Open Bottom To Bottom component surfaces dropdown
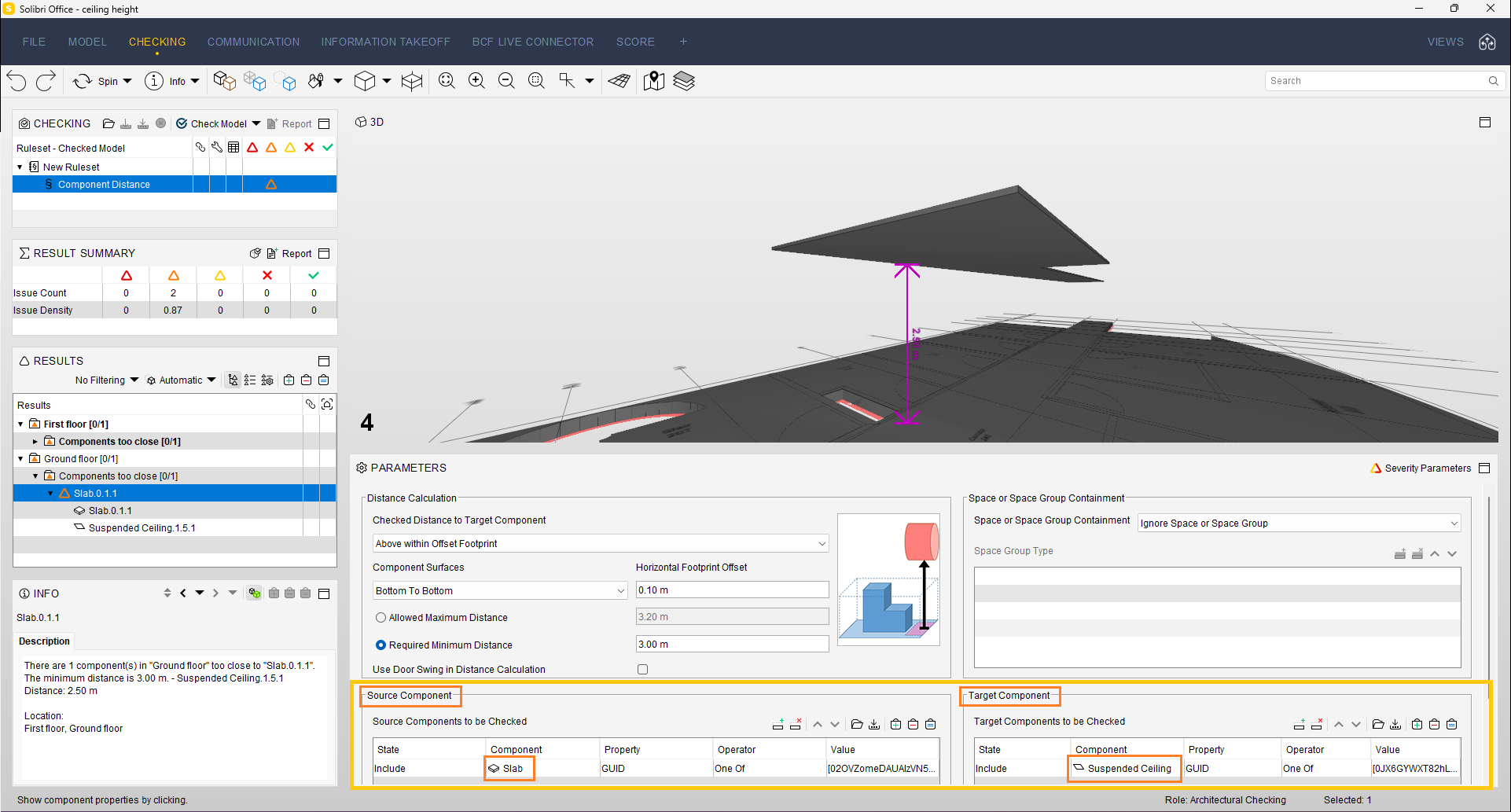Image resolution: width=1511 pixels, height=812 pixels. click(x=500, y=590)
